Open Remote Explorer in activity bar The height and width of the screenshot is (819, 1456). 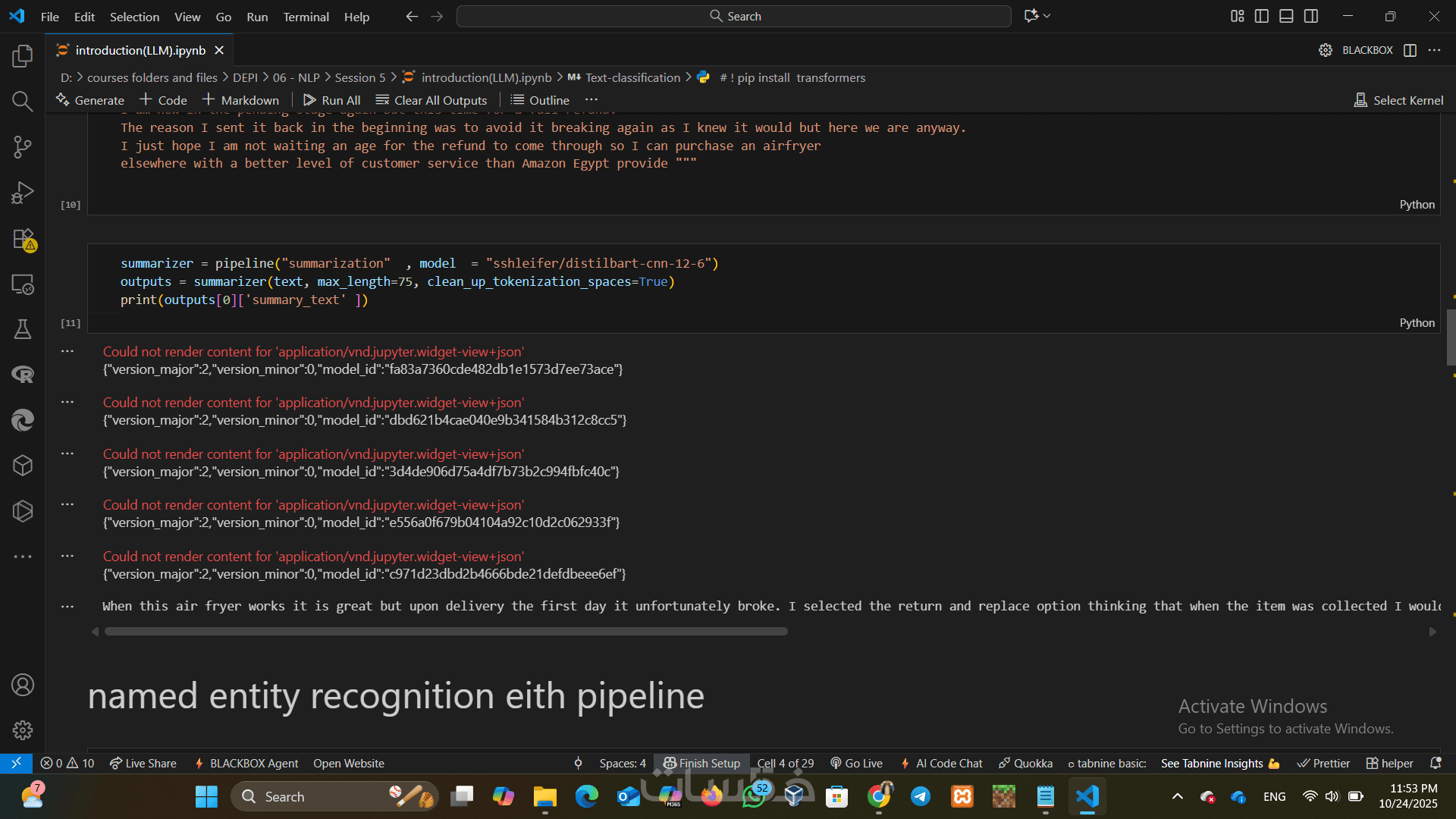23,284
